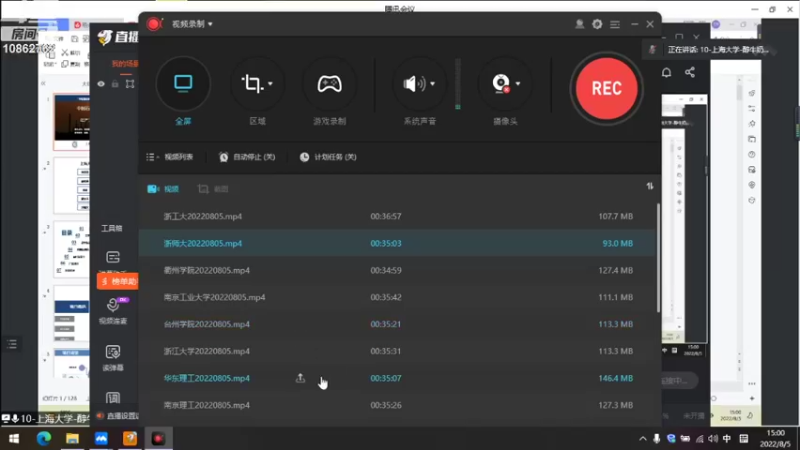Click the frame/resize icon in live app sidebar

pyautogui.click(x=130, y=84)
